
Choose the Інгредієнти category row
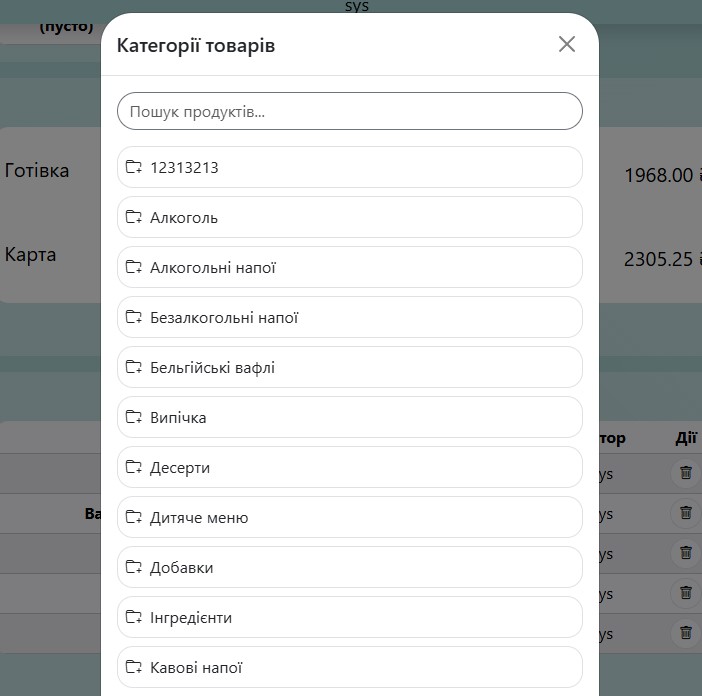(x=350, y=617)
